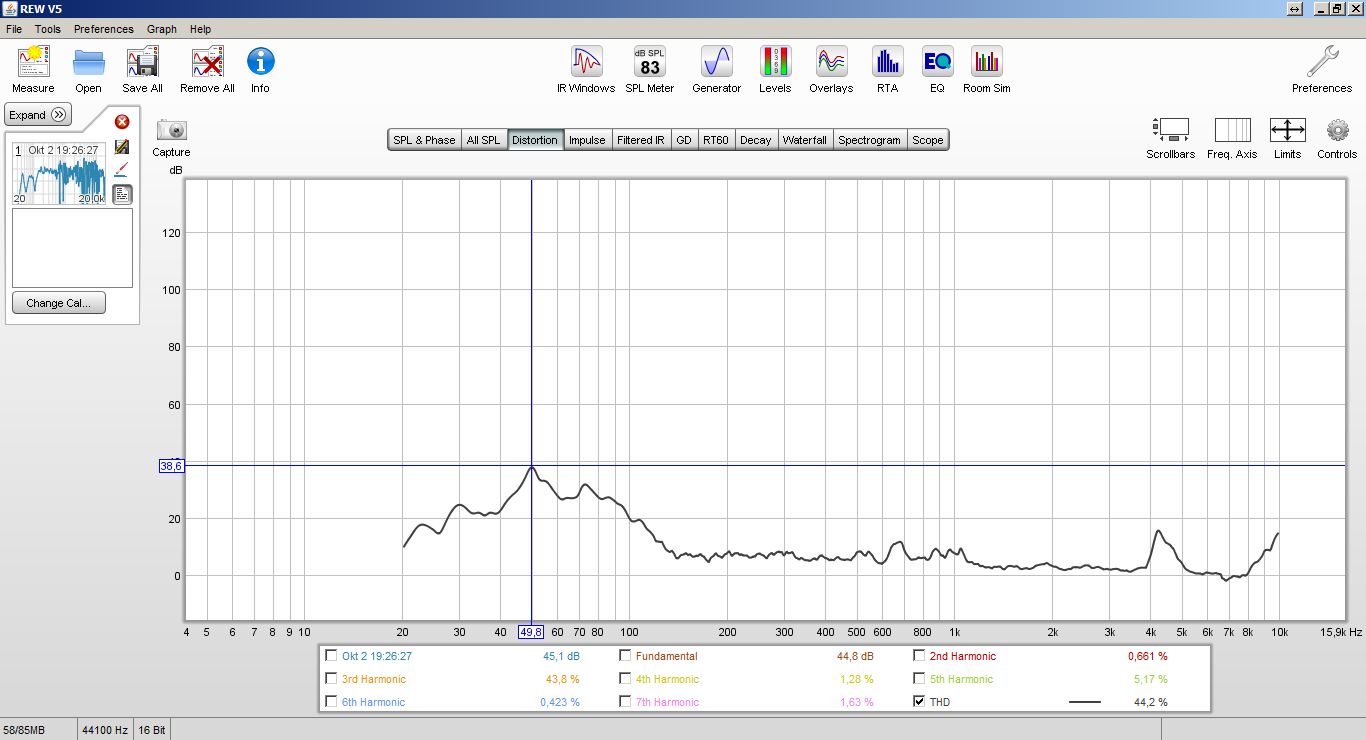Open the SPL Meter
Screen dimensions: 1366x740
[x=650, y=62]
